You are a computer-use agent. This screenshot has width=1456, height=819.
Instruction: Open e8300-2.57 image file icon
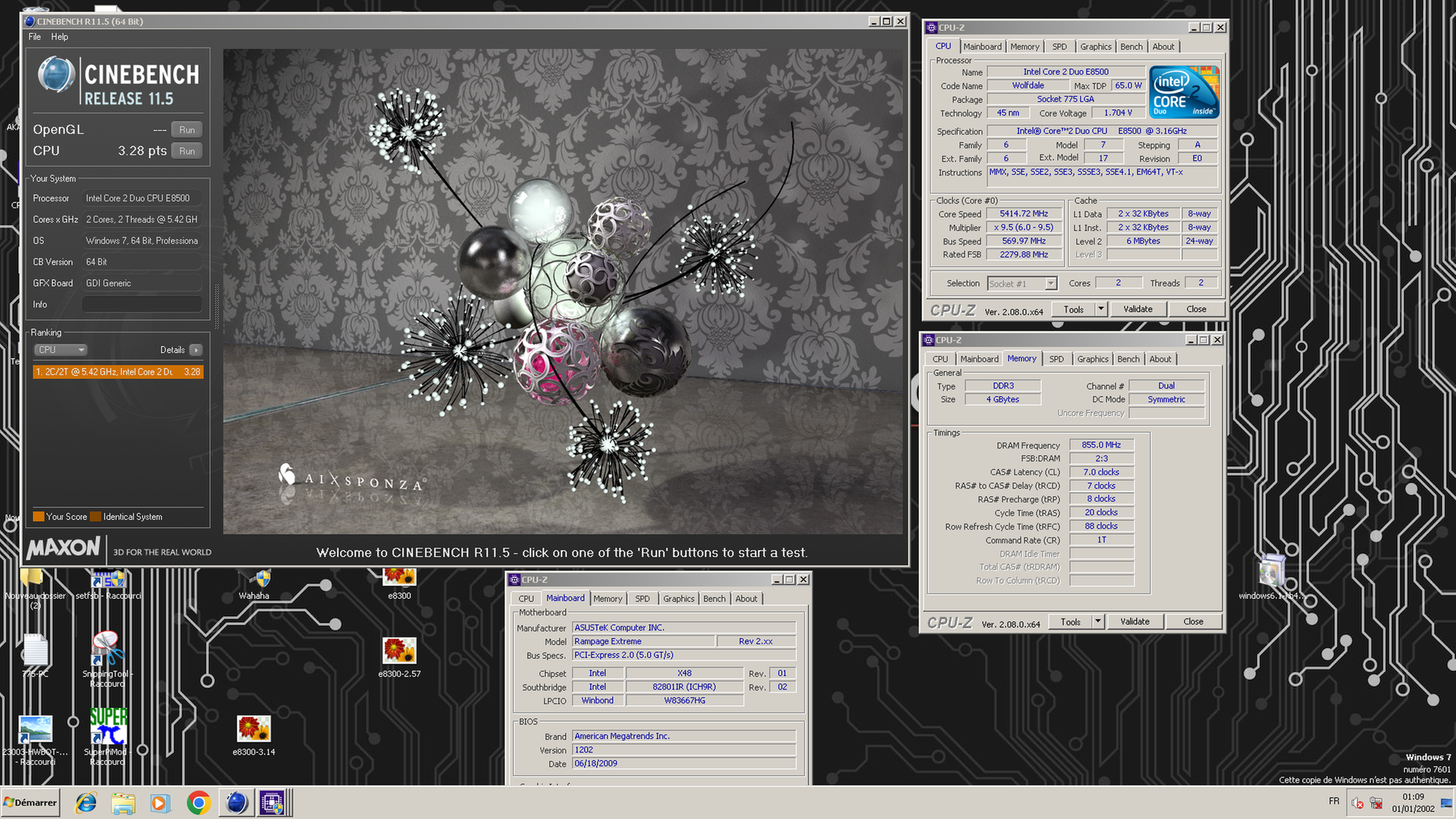coord(400,651)
